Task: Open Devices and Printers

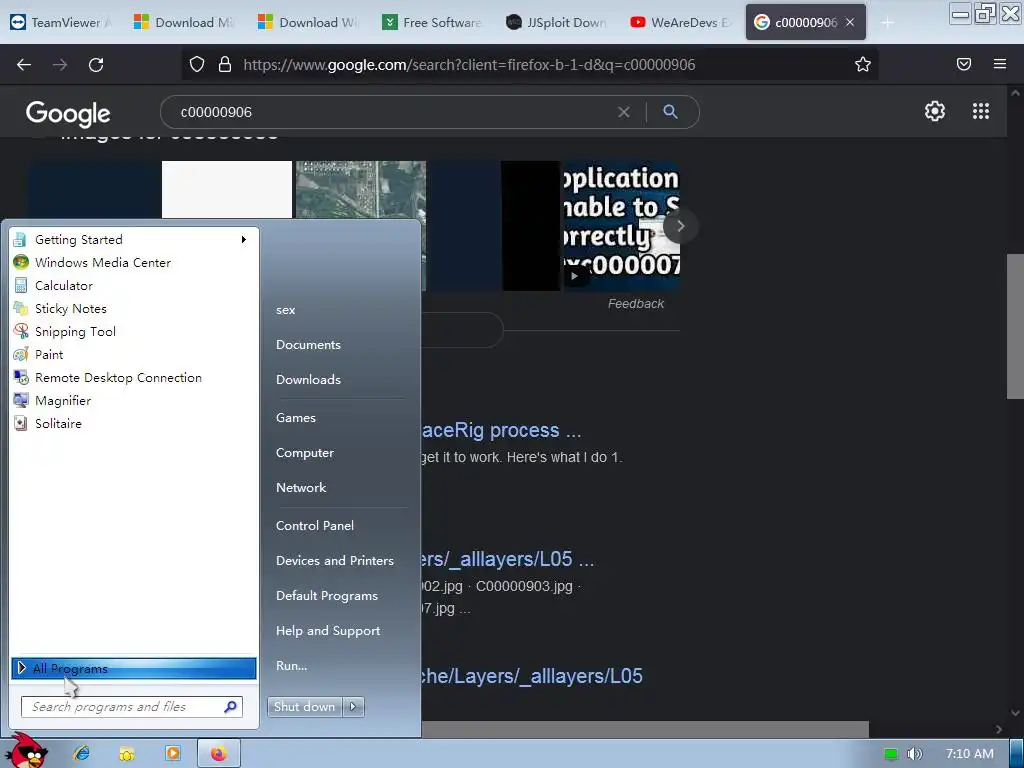Action: pyautogui.click(x=334, y=561)
